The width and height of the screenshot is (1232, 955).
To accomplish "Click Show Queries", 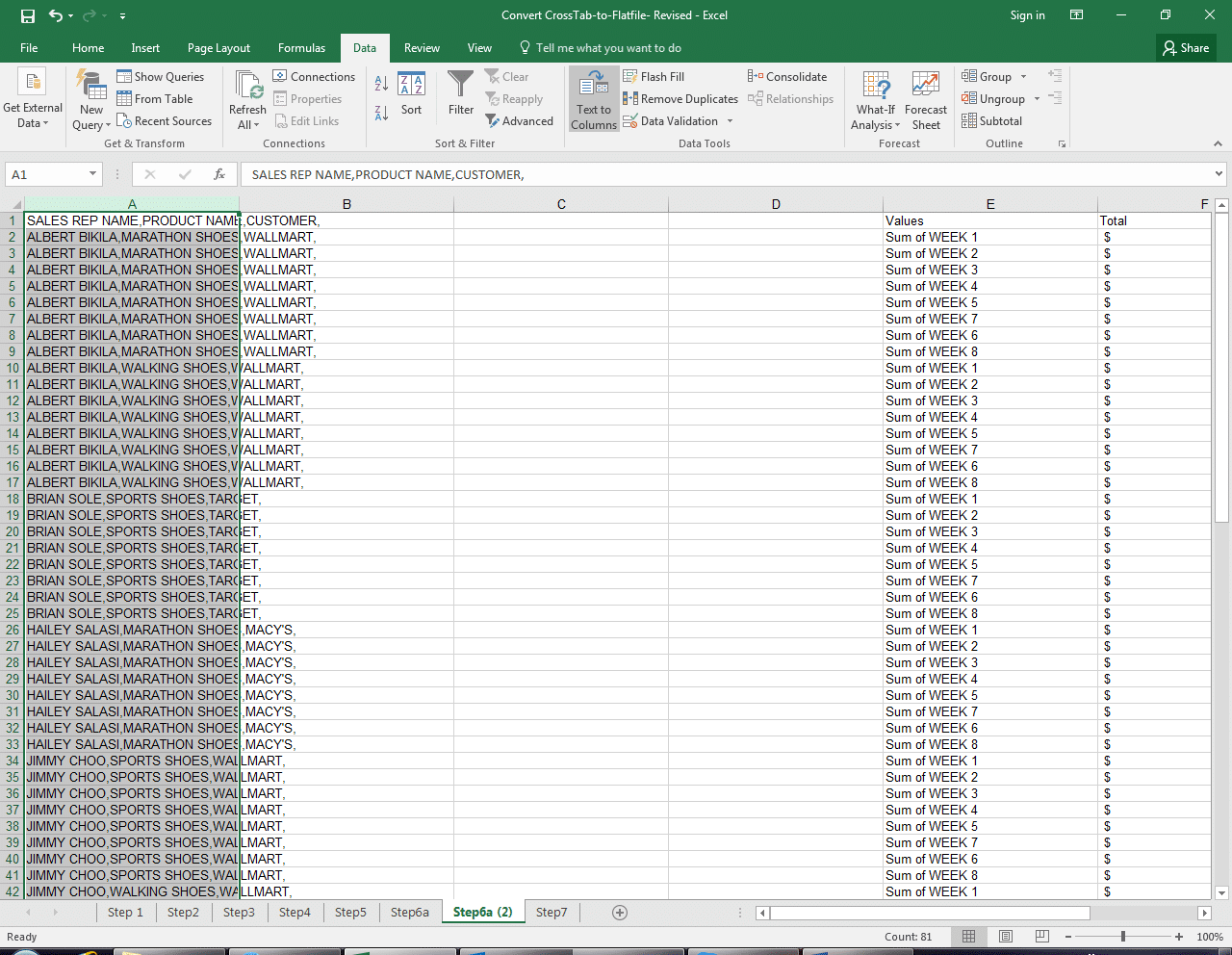I will coord(160,77).
